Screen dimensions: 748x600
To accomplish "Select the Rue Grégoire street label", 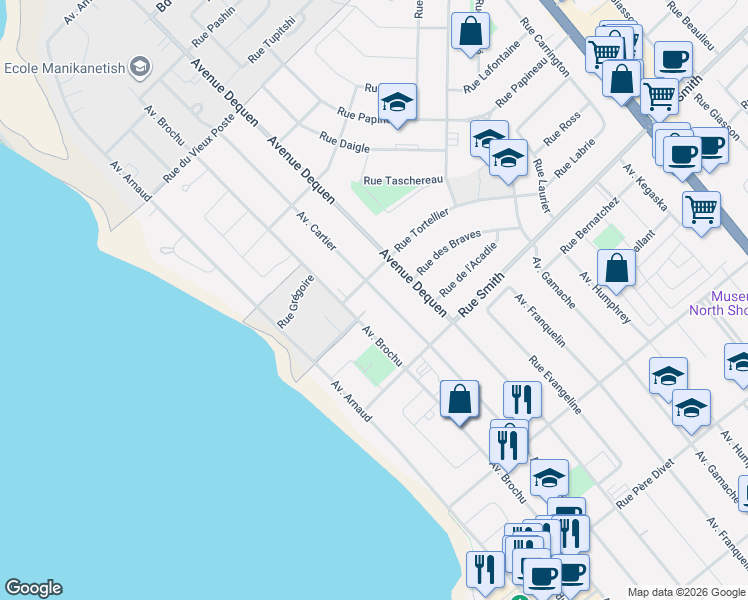I will pos(296,302).
